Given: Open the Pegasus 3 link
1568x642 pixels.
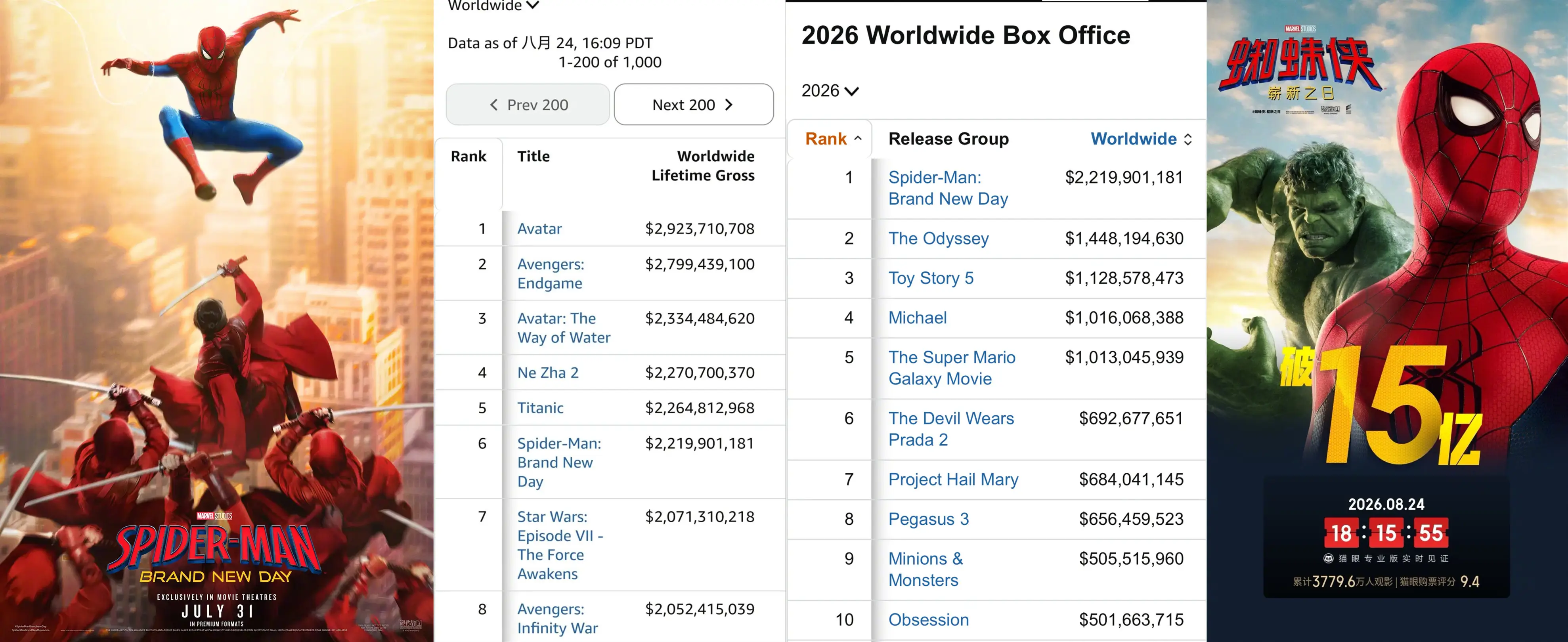Looking at the screenshot, I should 928,519.
